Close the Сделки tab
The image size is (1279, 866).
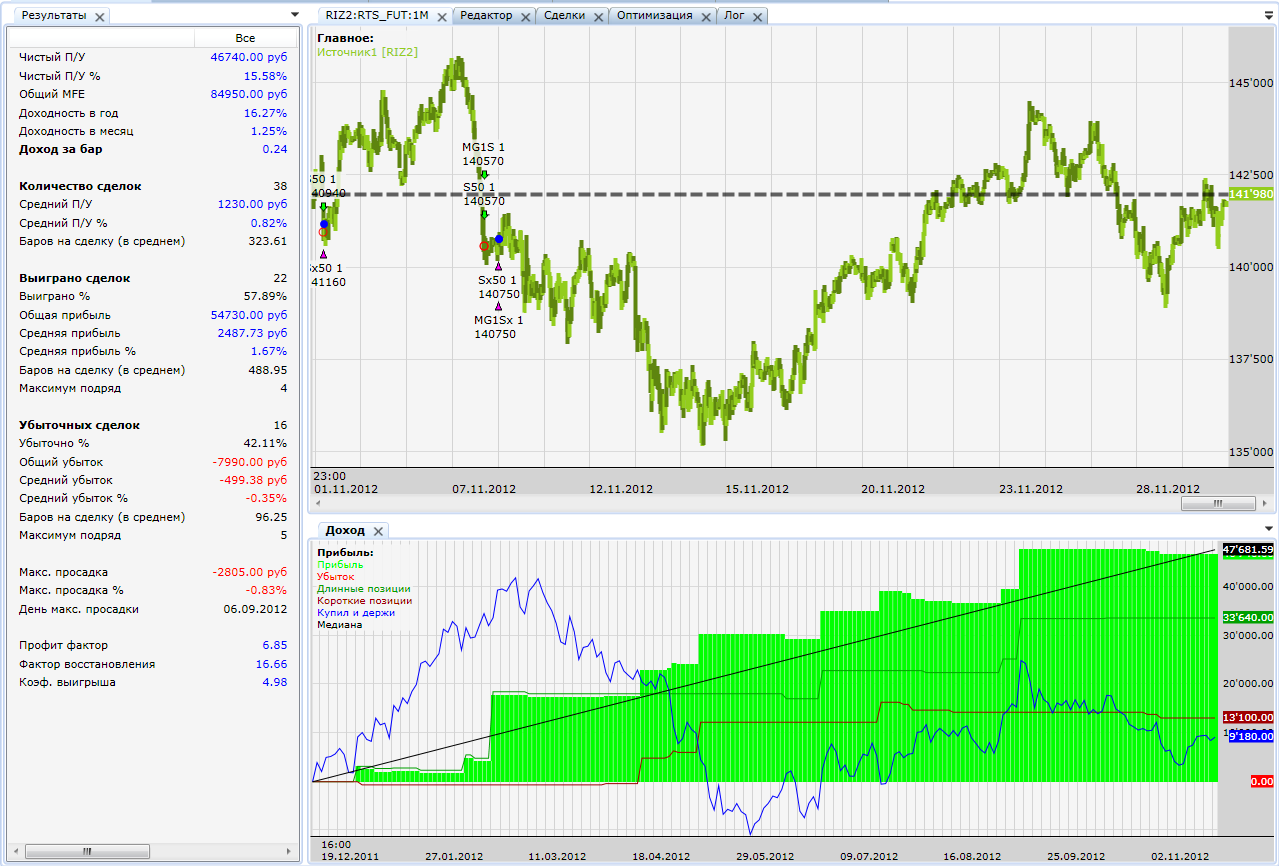pos(598,16)
